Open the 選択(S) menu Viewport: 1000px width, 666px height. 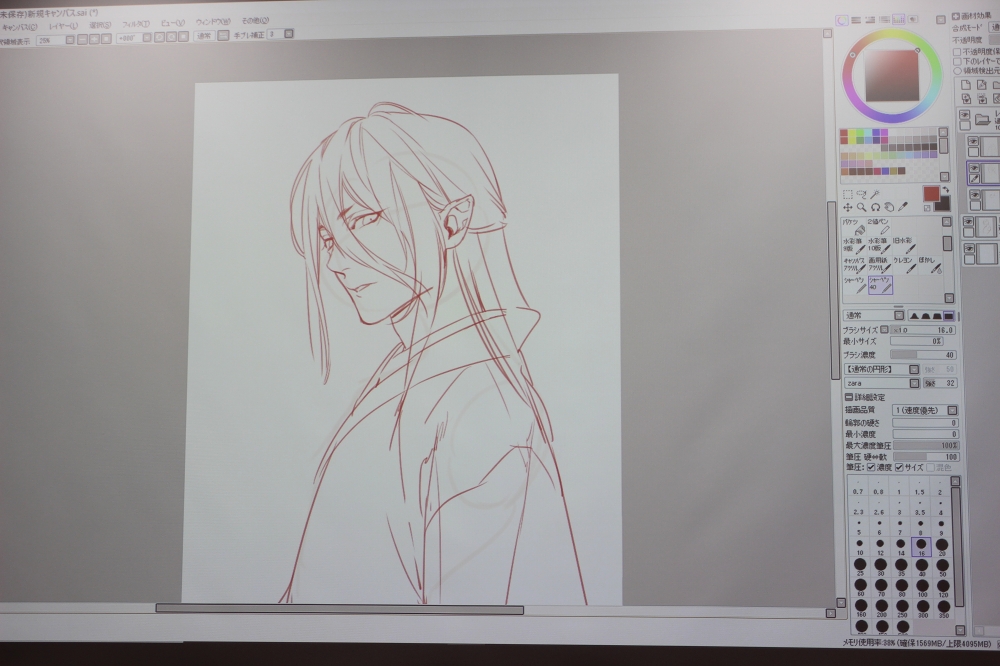coord(100,25)
